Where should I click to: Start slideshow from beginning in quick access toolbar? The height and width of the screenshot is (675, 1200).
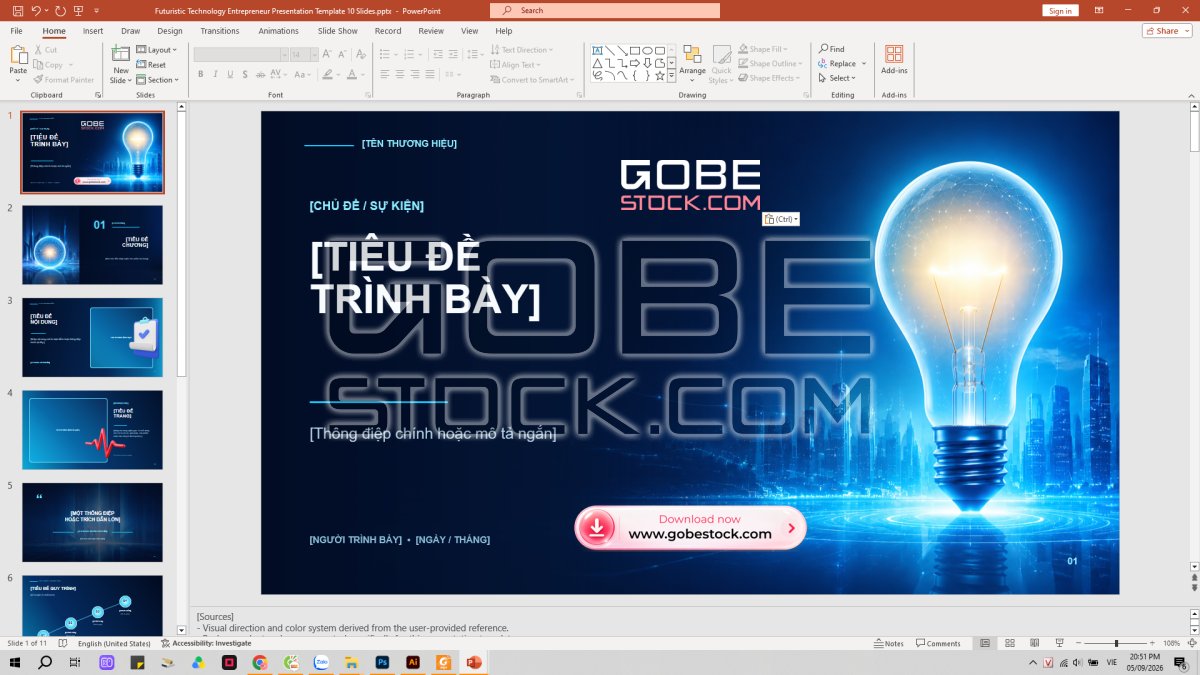tap(79, 10)
